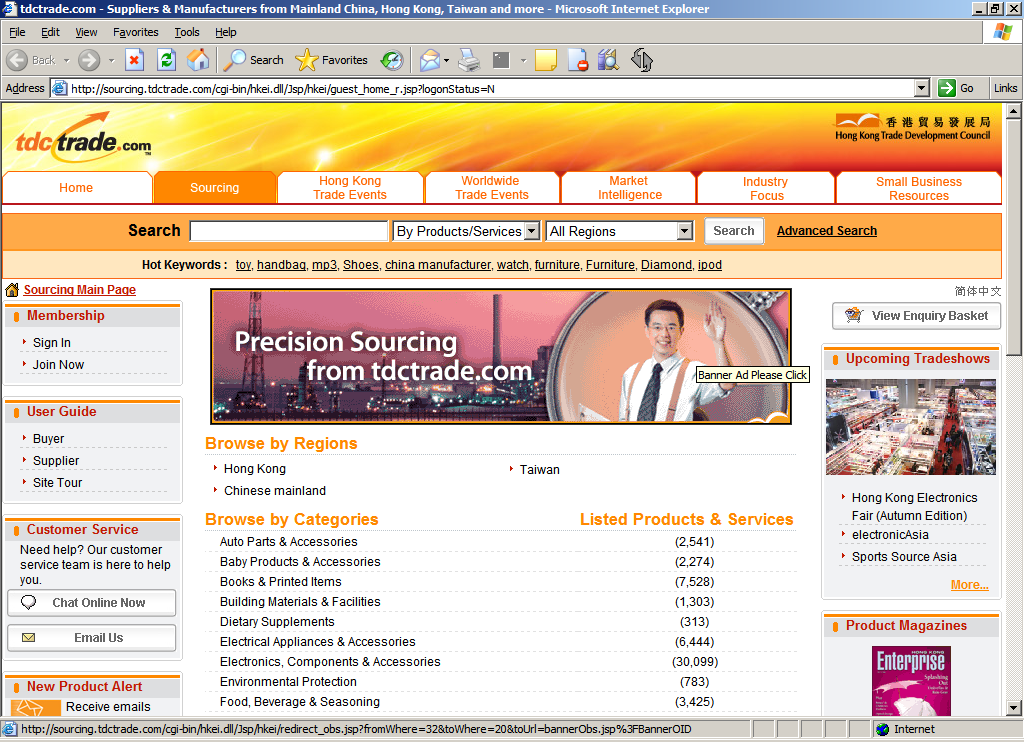Image resolution: width=1024 pixels, height=742 pixels.
Task: Click the vertical scrollbar down arrow
Action: pos(1013,707)
